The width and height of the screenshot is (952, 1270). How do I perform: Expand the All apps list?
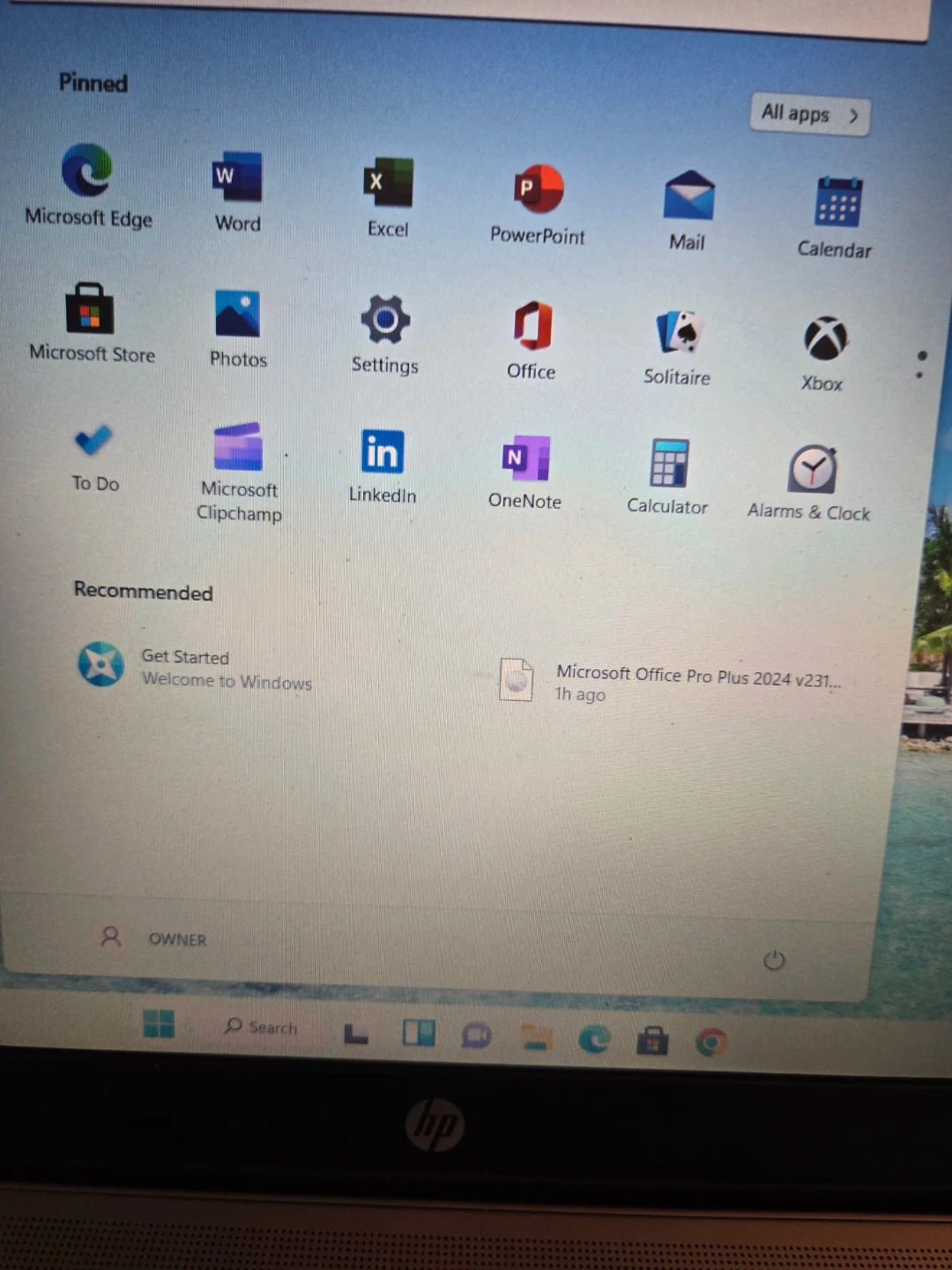[x=809, y=115]
